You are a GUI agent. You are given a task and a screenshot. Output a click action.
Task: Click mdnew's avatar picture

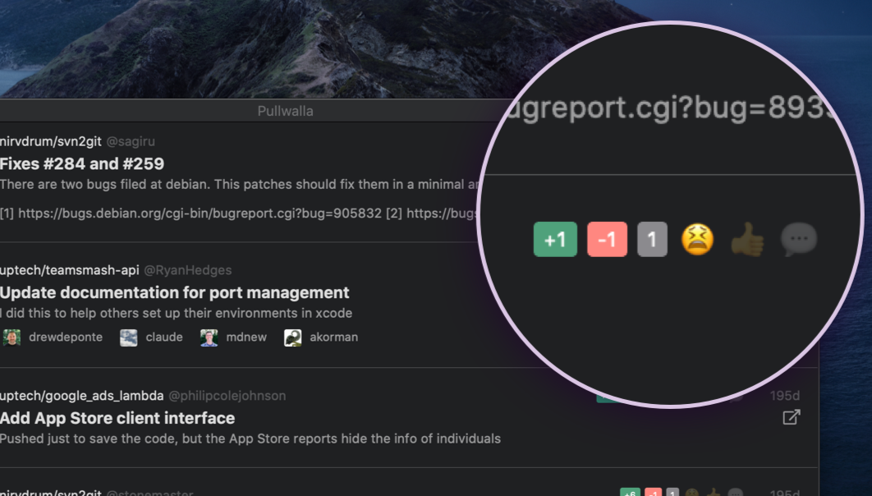(209, 338)
